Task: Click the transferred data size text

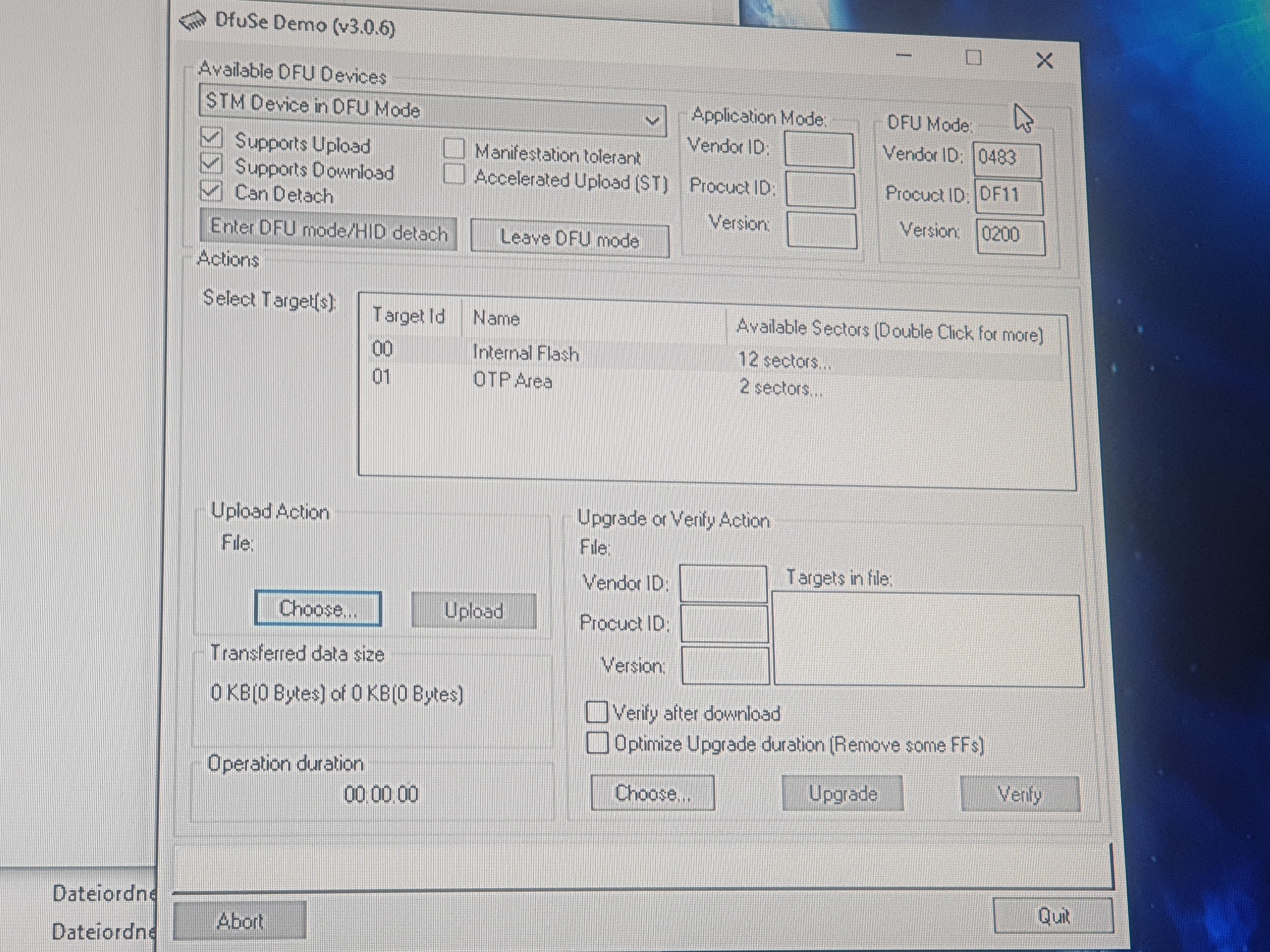Action: tap(337, 694)
